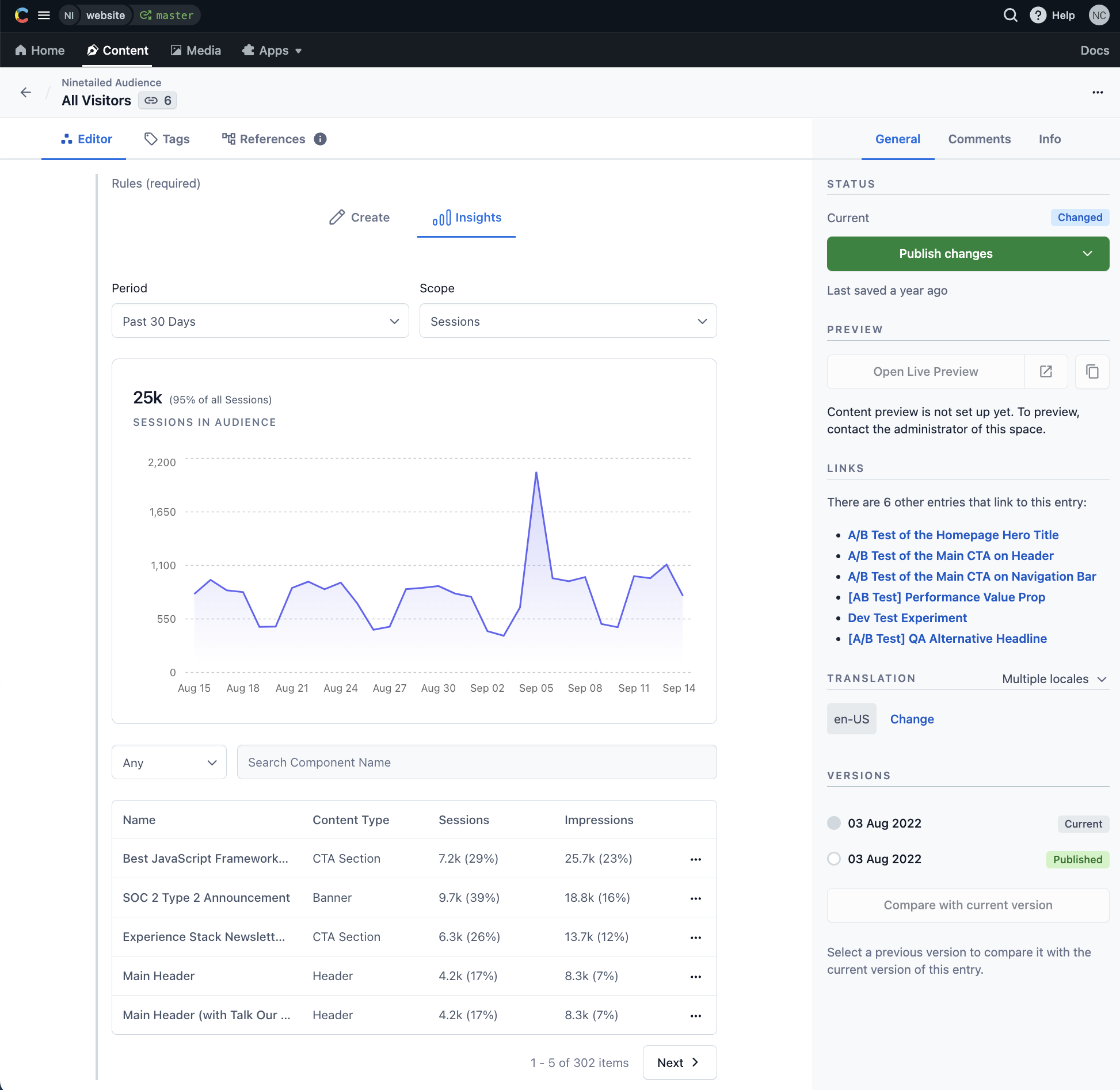Click the Open Live Preview button

point(925,372)
